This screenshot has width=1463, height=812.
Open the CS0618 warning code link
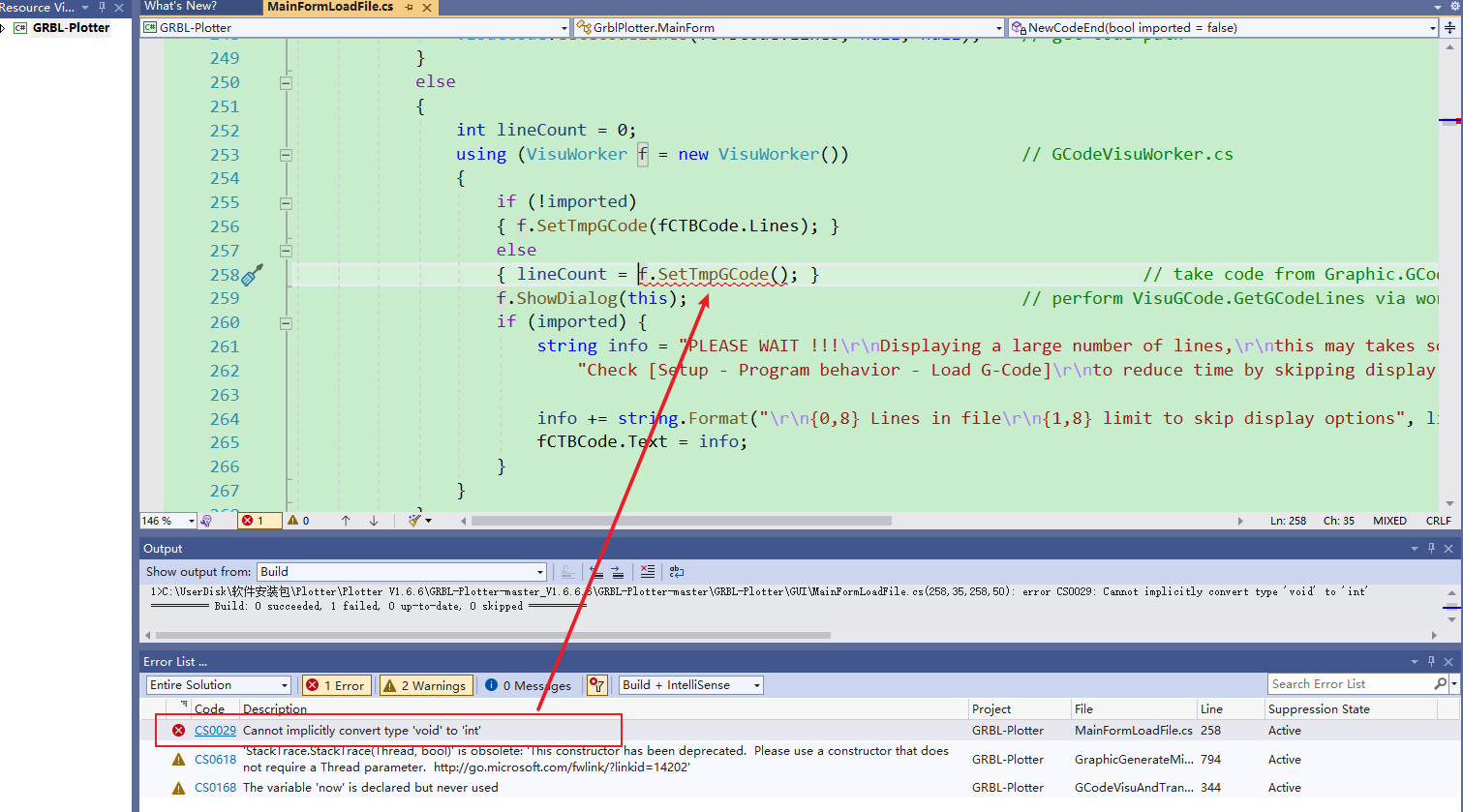215,760
